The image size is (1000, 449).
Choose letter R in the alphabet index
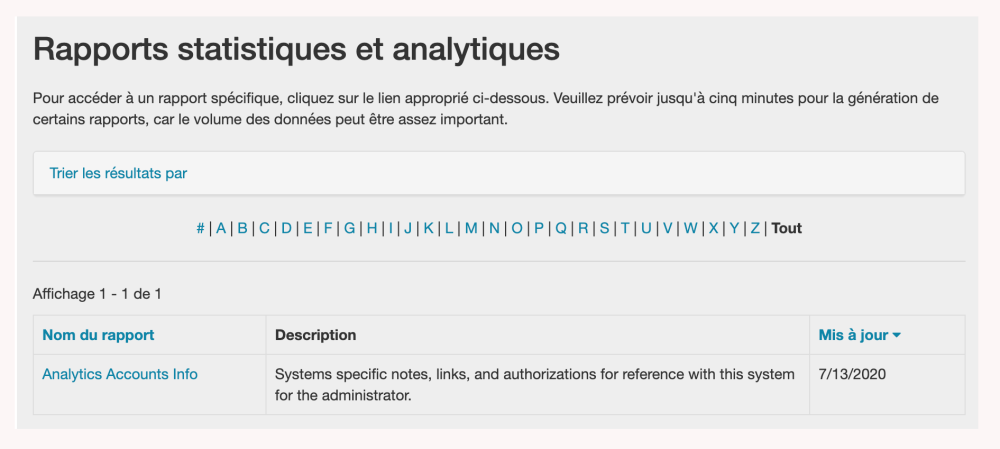pyautogui.click(x=583, y=228)
